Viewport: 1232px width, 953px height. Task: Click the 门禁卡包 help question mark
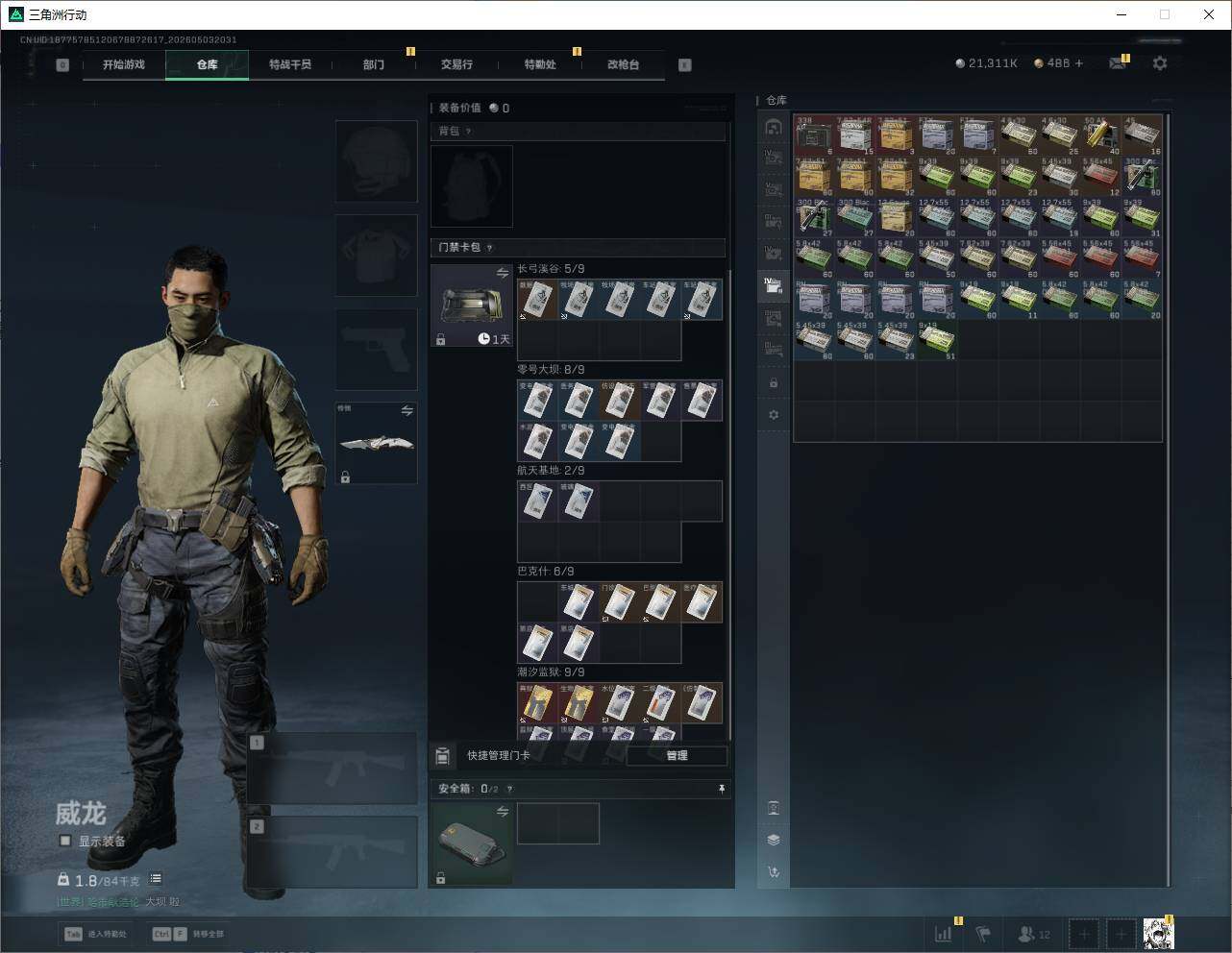(x=489, y=248)
